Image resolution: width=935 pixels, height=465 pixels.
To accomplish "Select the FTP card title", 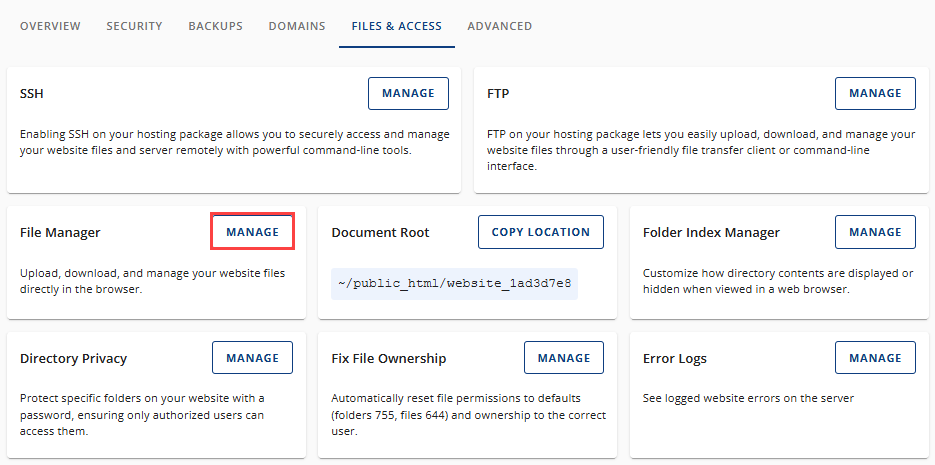I will click(x=497, y=94).
